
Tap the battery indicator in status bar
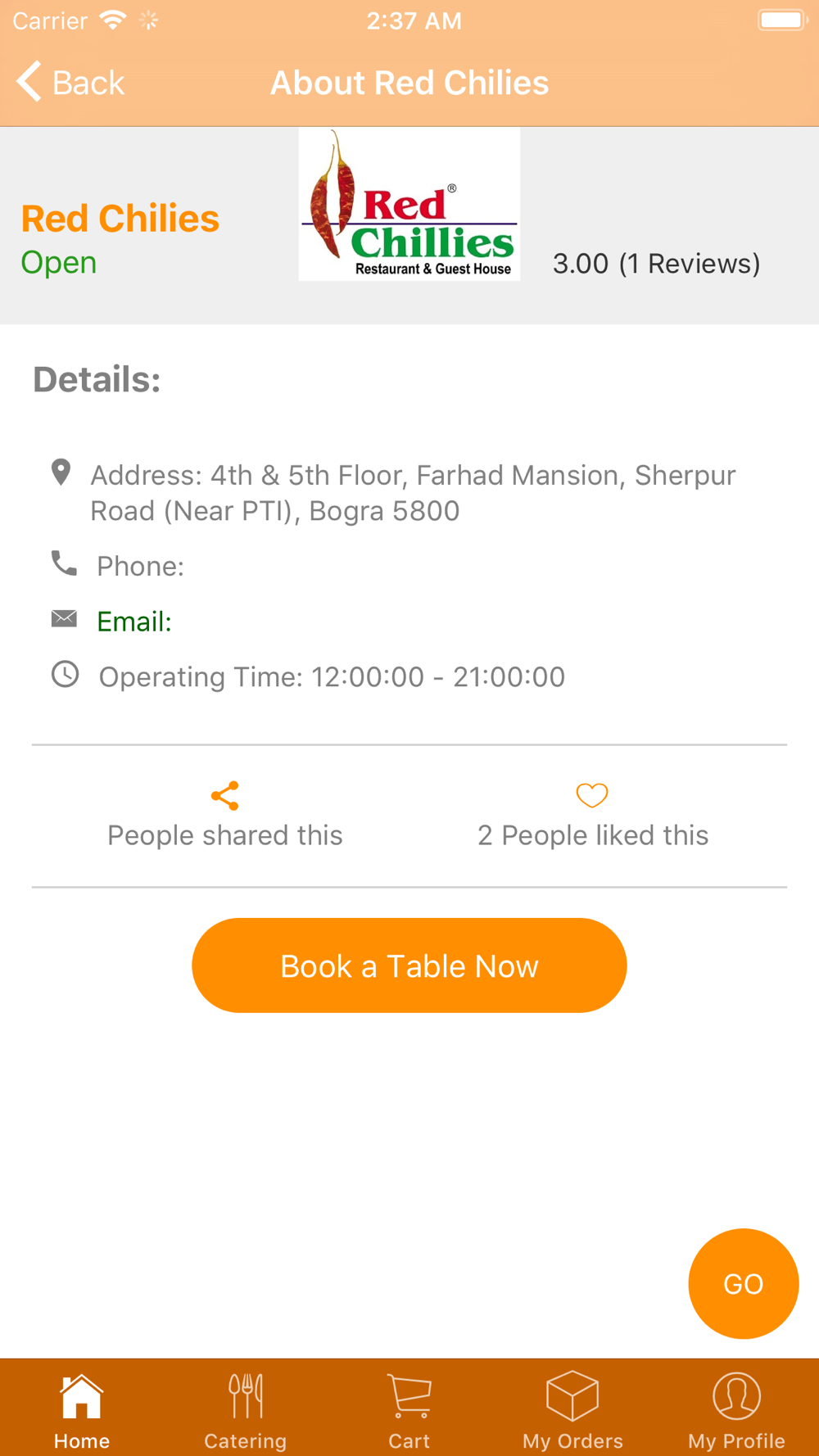[782, 20]
